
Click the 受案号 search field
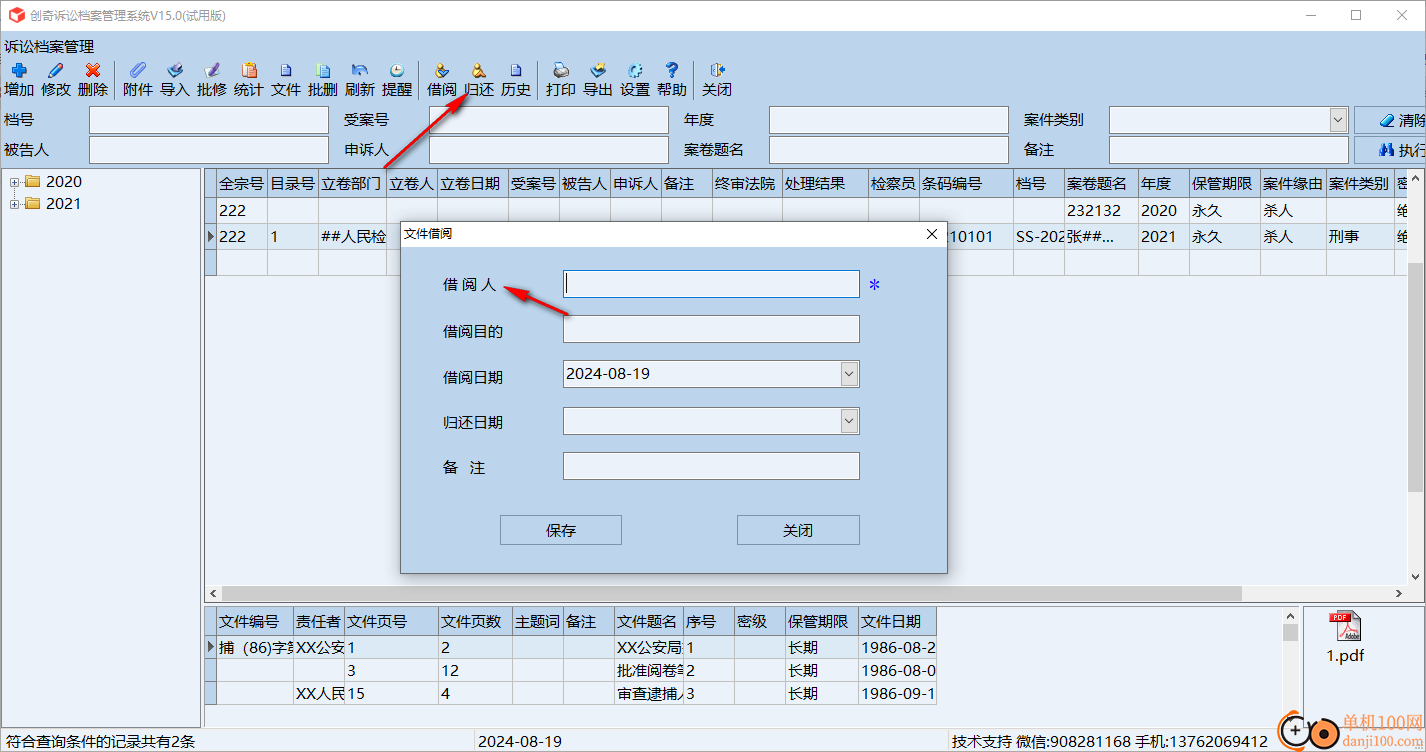[x=549, y=120]
